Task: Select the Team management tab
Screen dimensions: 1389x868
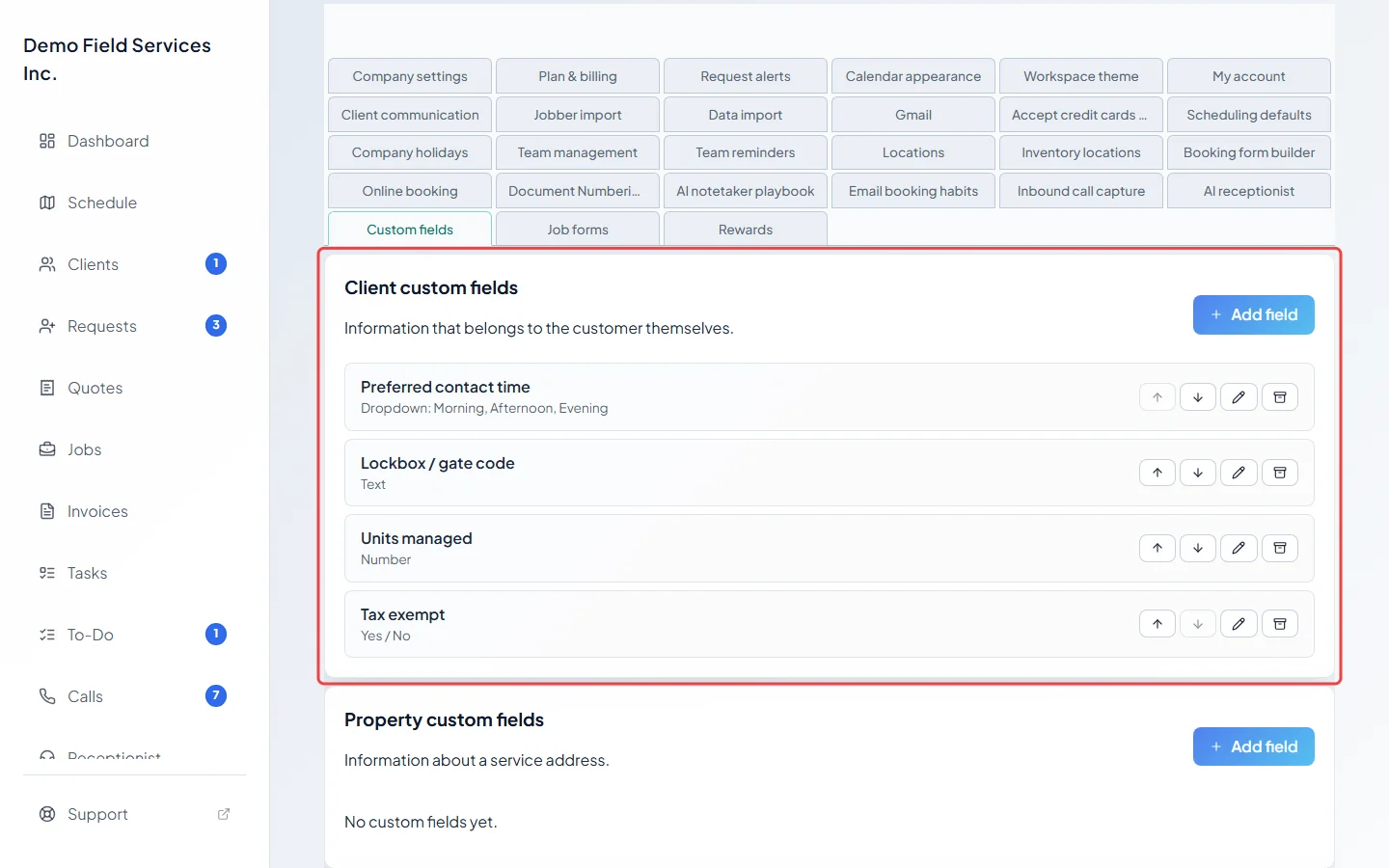Action: (x=578, y=152)
